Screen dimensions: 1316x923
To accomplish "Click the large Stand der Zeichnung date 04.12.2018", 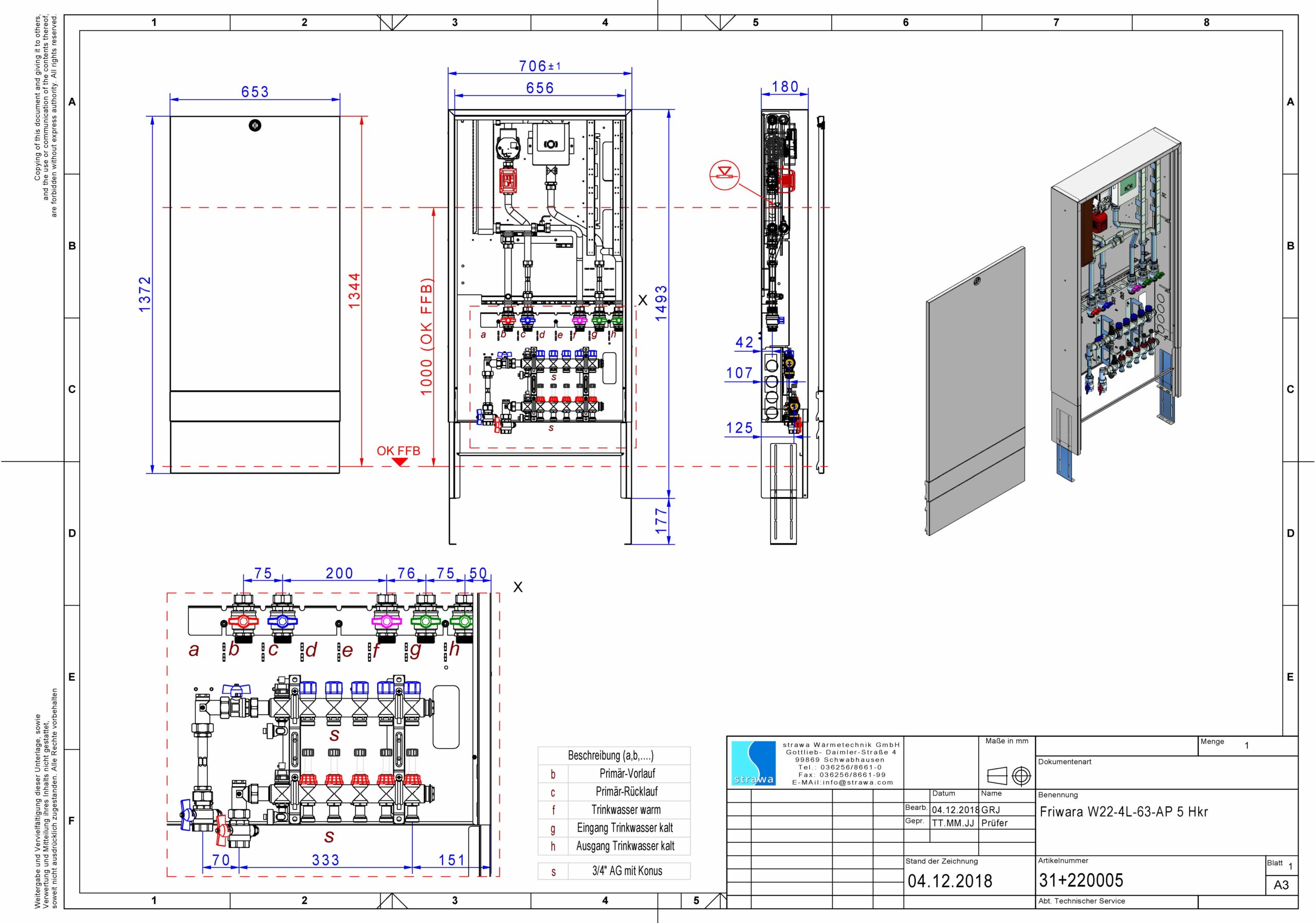I will [x=950, y=880].
